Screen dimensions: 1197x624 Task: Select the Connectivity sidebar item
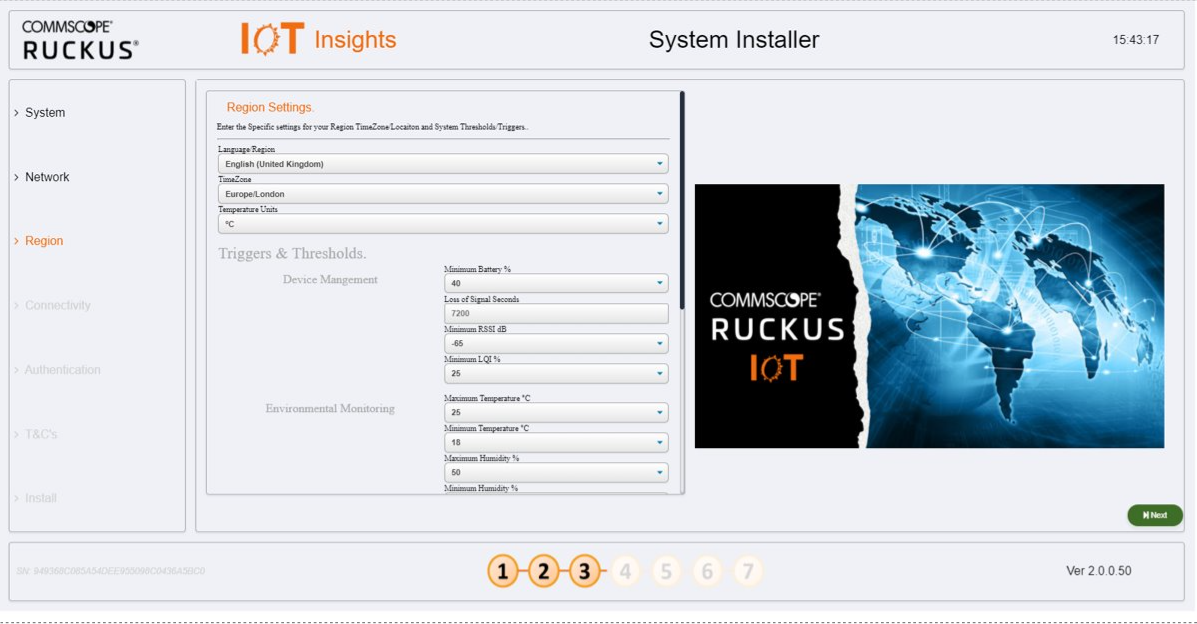pos(57,305)
